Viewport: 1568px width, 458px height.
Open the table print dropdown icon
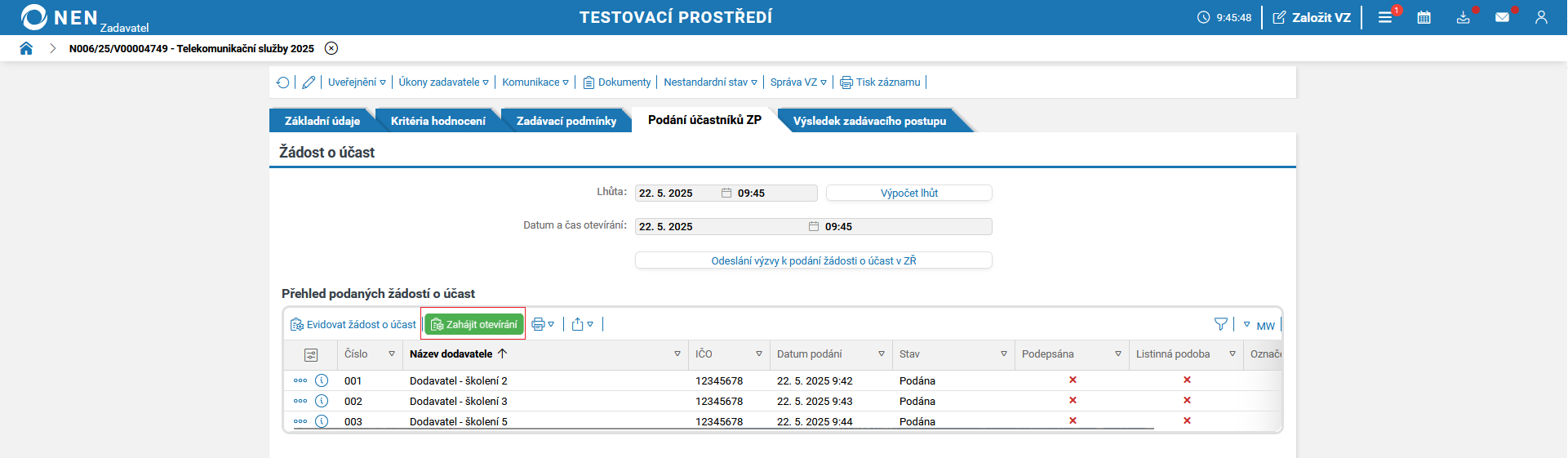[543, 325]
